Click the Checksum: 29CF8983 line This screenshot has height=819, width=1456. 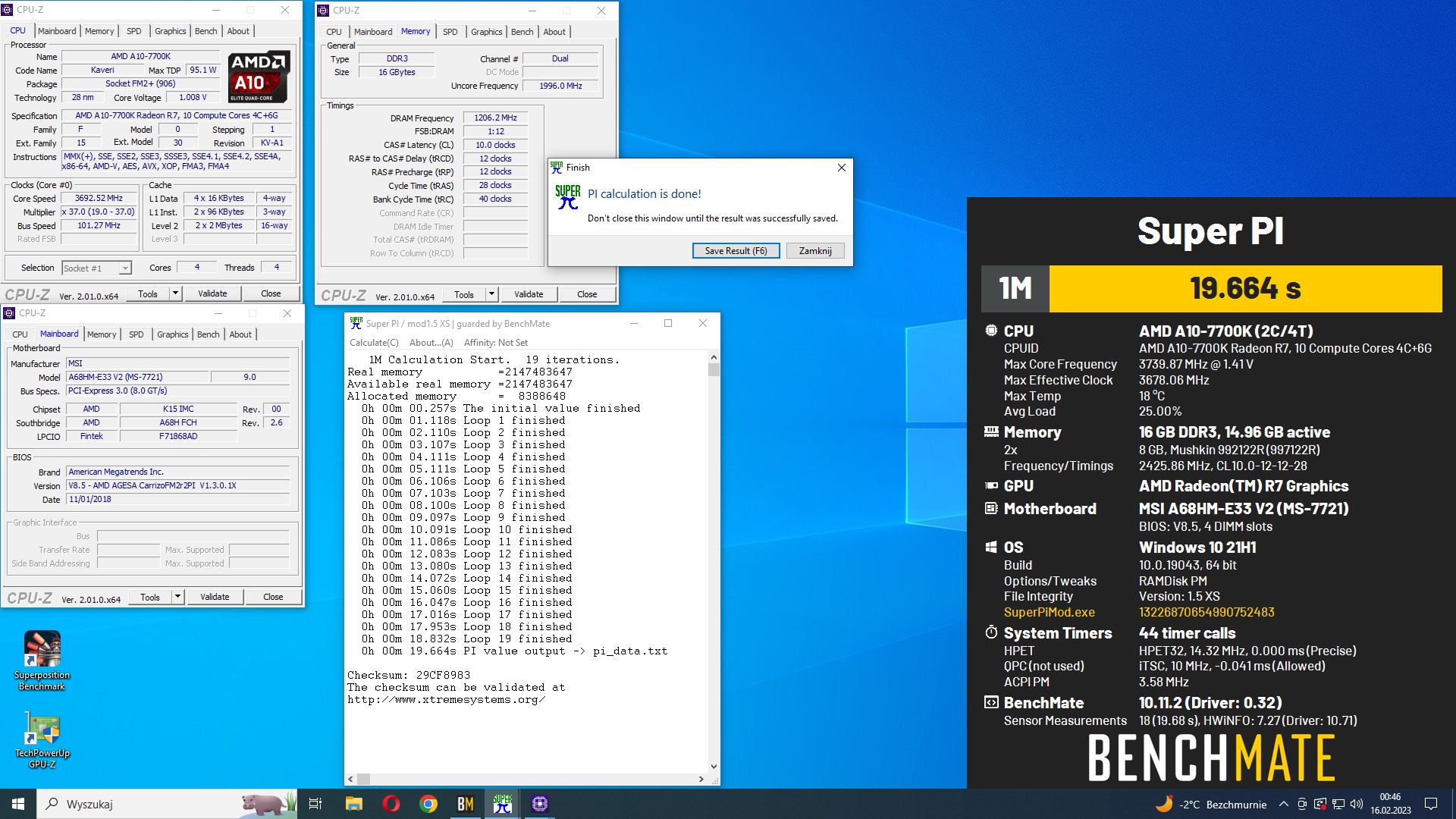click(409, 675)
